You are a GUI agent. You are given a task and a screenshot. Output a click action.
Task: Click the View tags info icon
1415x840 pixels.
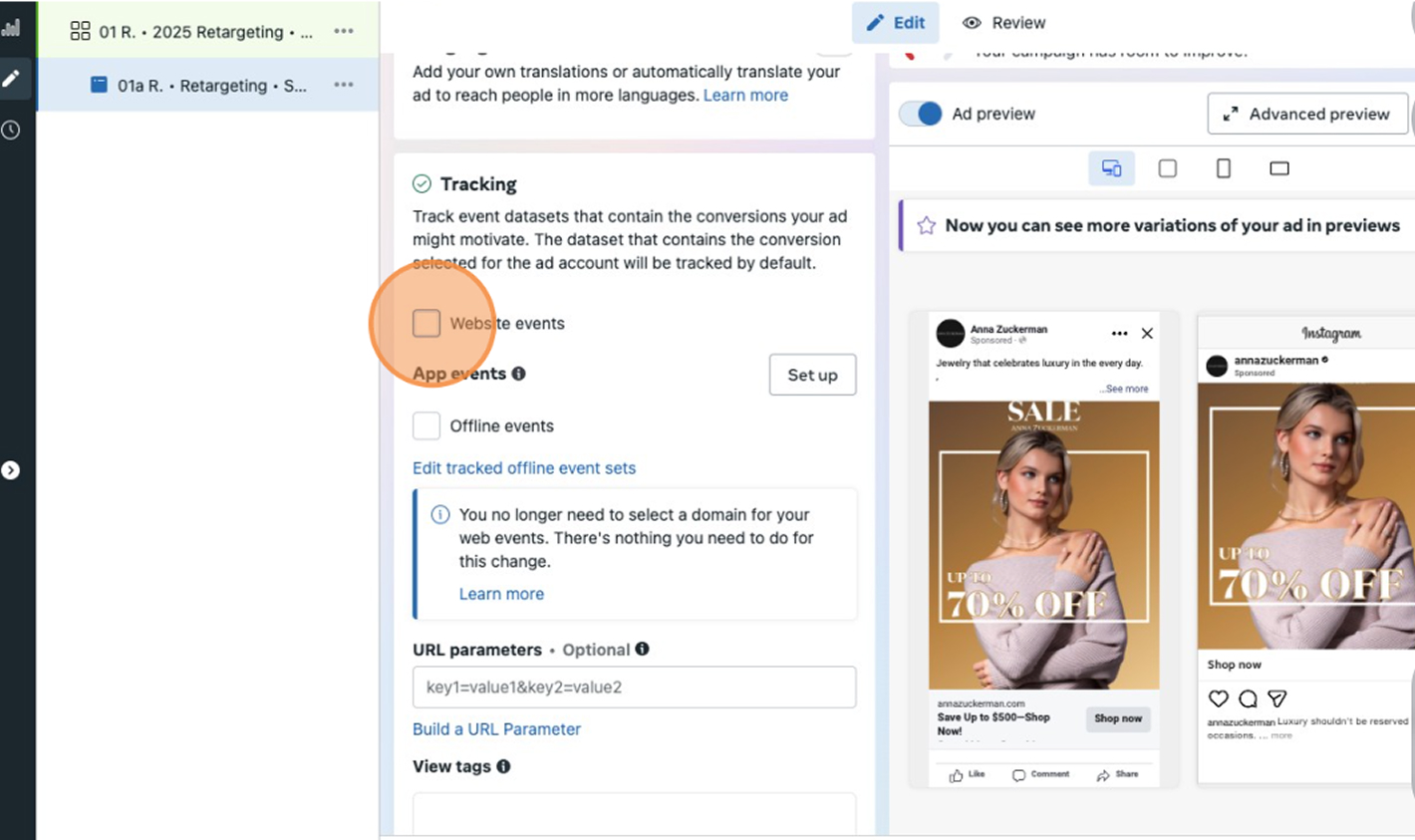click(503, 766)
